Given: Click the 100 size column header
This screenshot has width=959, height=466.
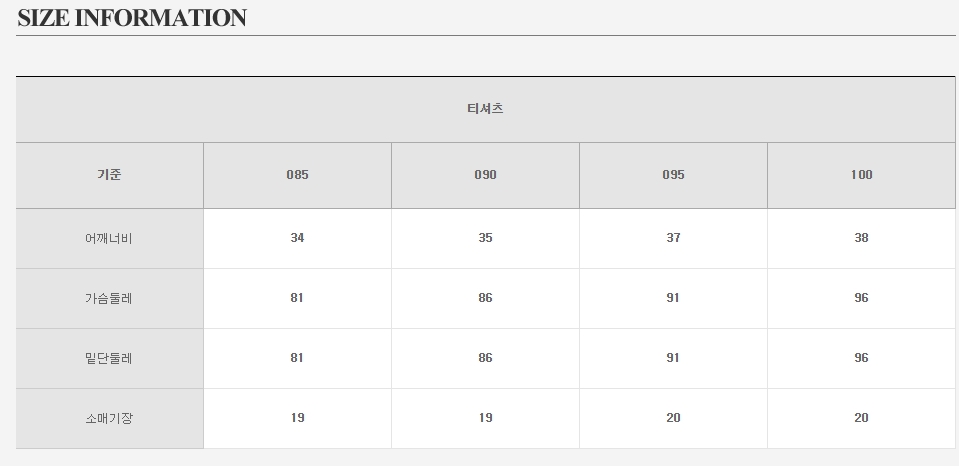Looking at the screenshot, I should point(861,175).
